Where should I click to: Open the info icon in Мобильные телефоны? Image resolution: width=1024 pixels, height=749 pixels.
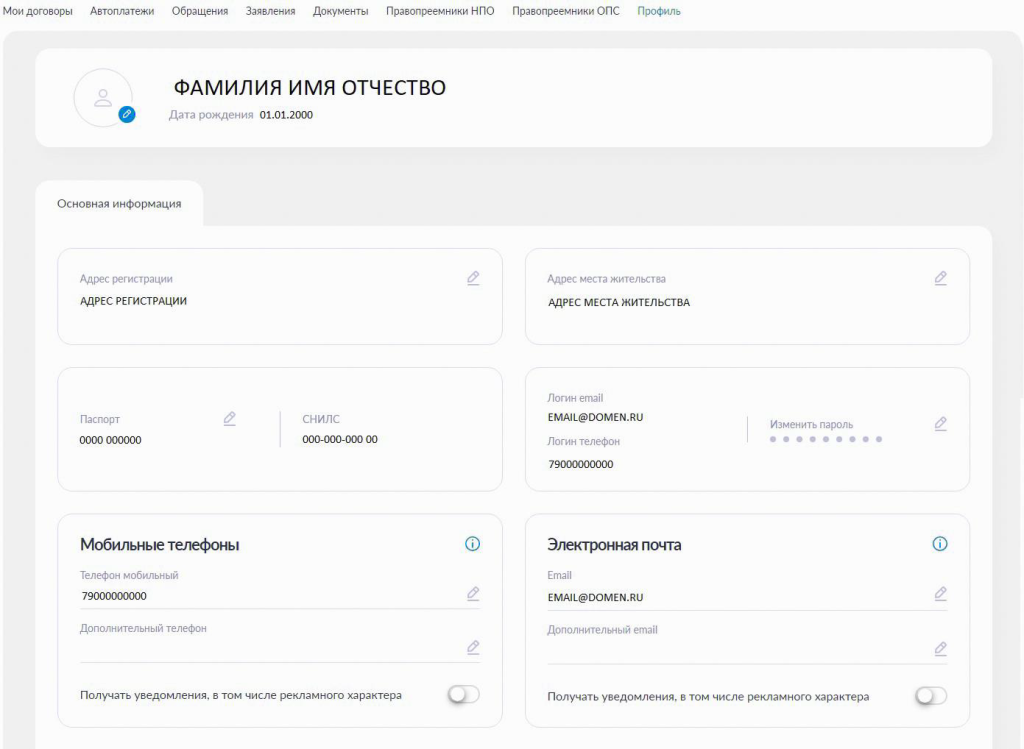pyautogui.click(x=473, y=544)
